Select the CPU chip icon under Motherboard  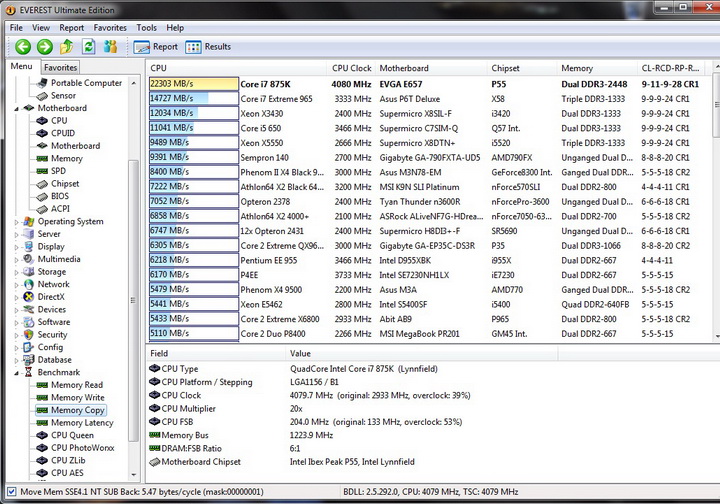point(42,120)
